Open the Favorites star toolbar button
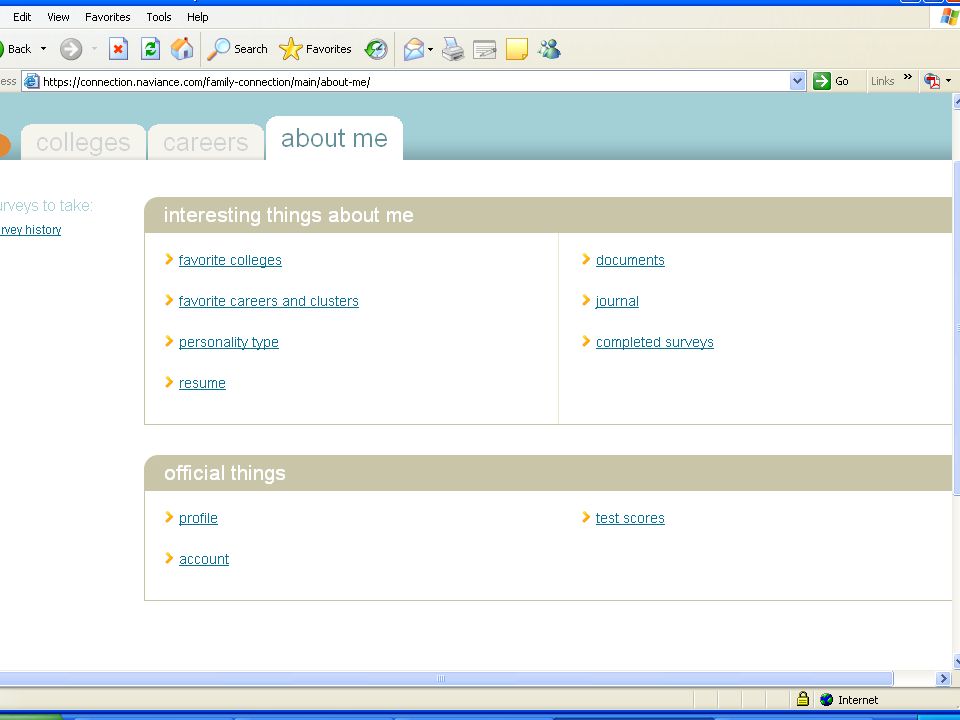 (x=315, y=49)
